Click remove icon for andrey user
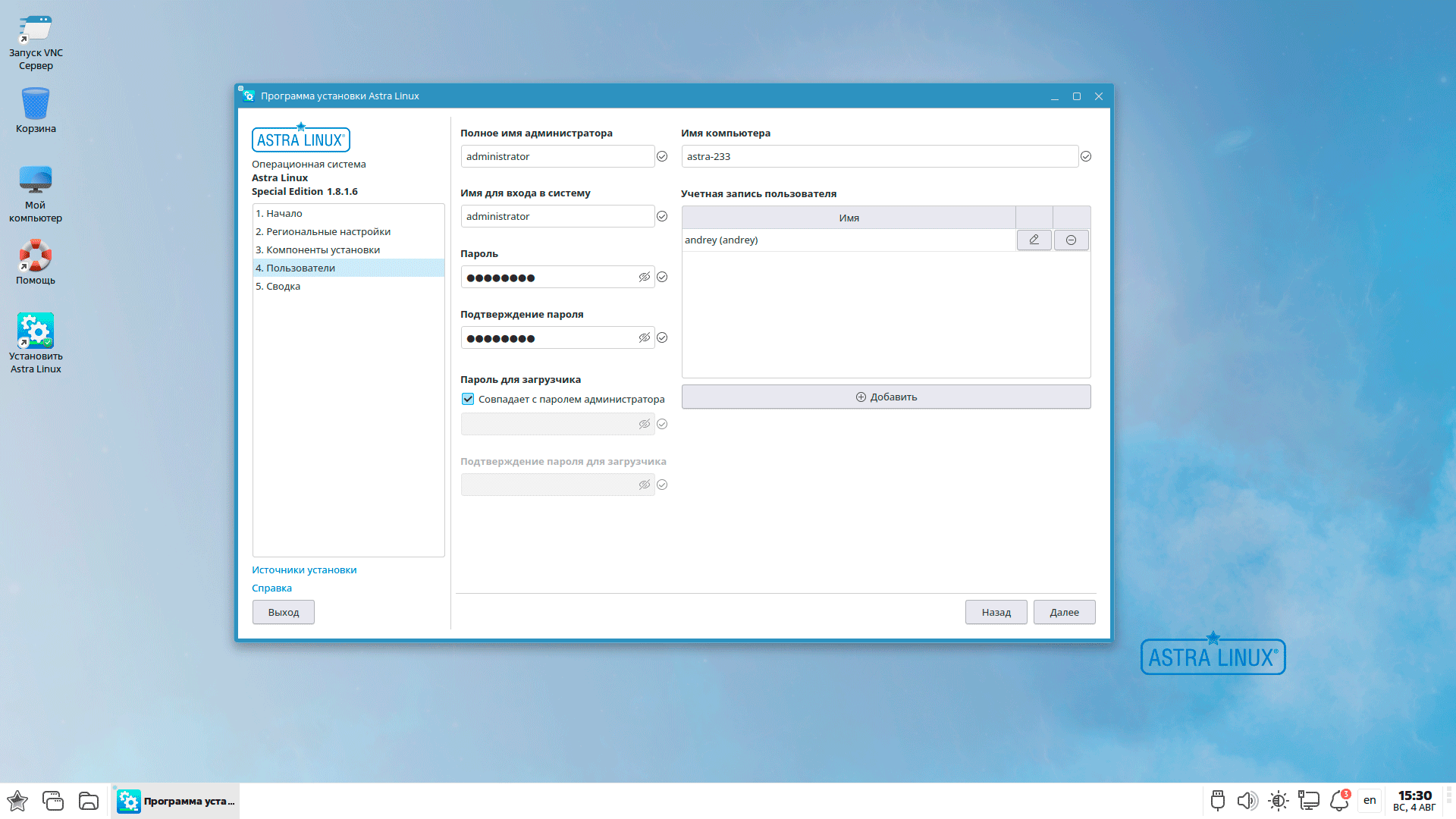 tap(1071, 240)
